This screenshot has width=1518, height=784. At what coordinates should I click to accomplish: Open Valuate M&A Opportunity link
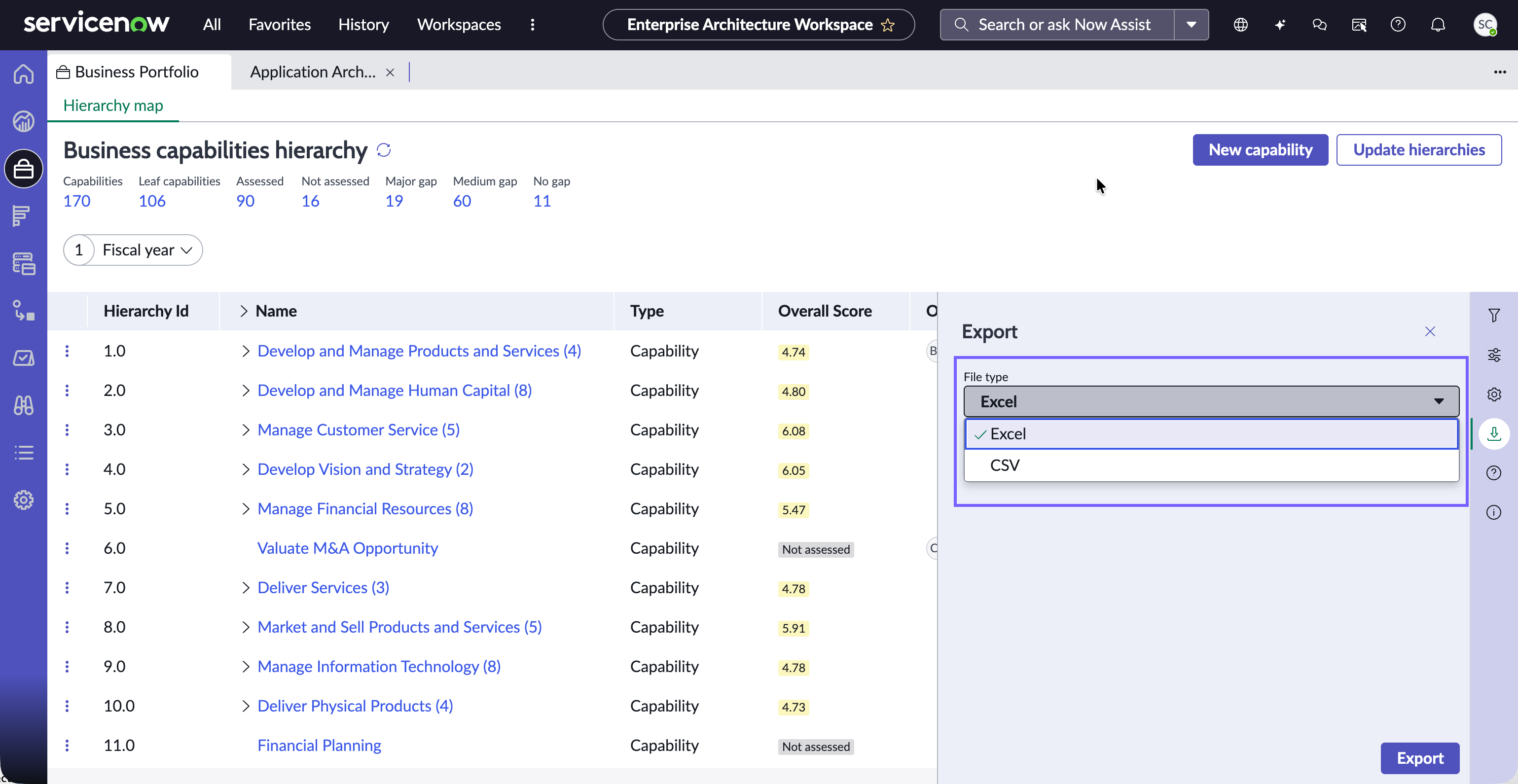click(x=348, y=548)
